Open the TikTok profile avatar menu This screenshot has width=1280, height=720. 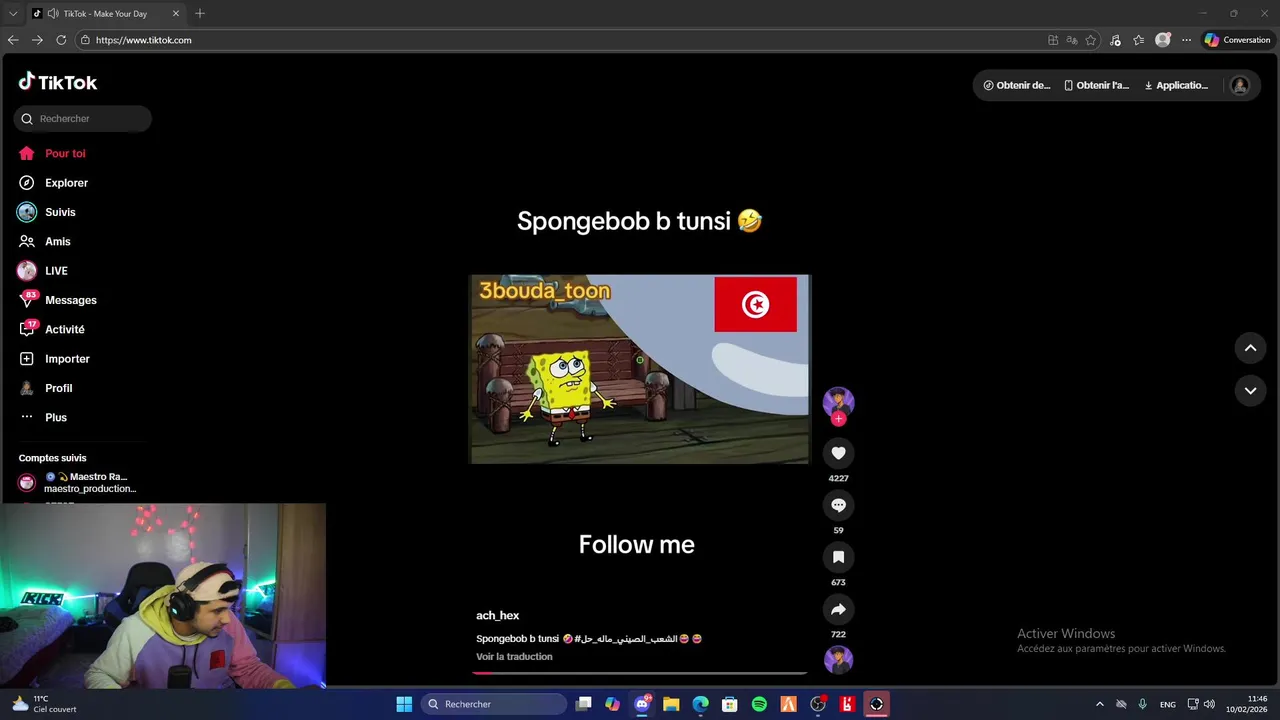click(1240, 85)
